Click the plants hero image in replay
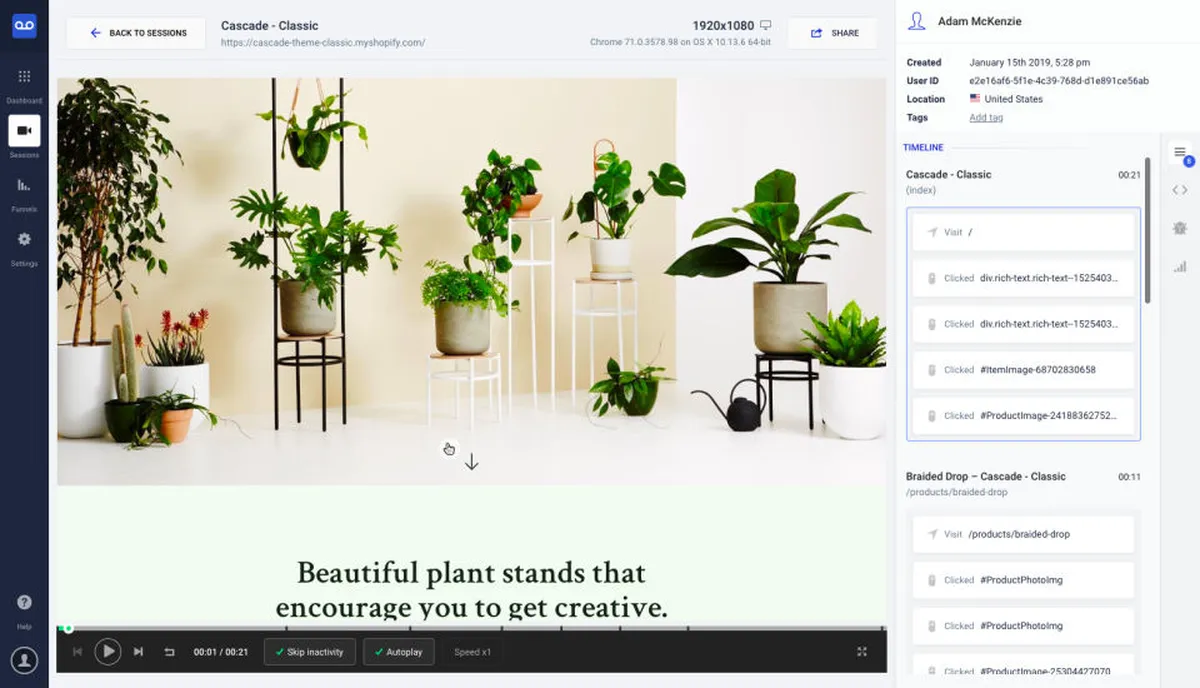This screenshot has width=1200, height=688. [471, 281]
